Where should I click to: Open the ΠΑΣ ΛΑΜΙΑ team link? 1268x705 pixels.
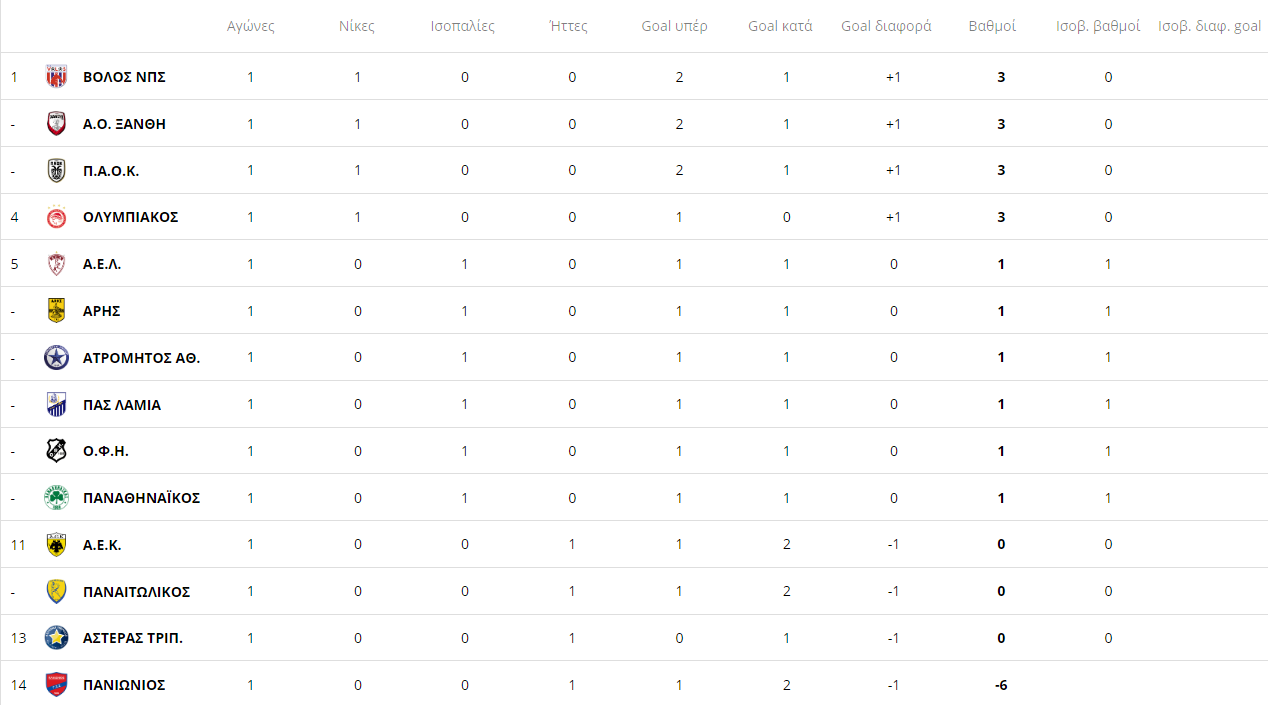pyautogui.click(x=121, y=405)
